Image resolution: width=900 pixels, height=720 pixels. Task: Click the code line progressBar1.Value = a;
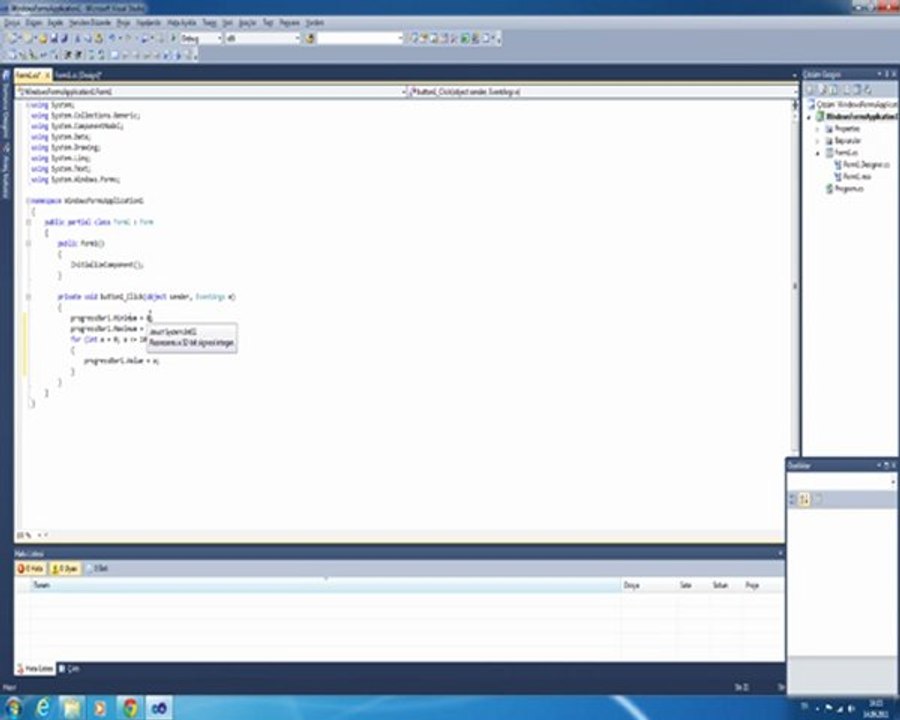tap(121, 361)
